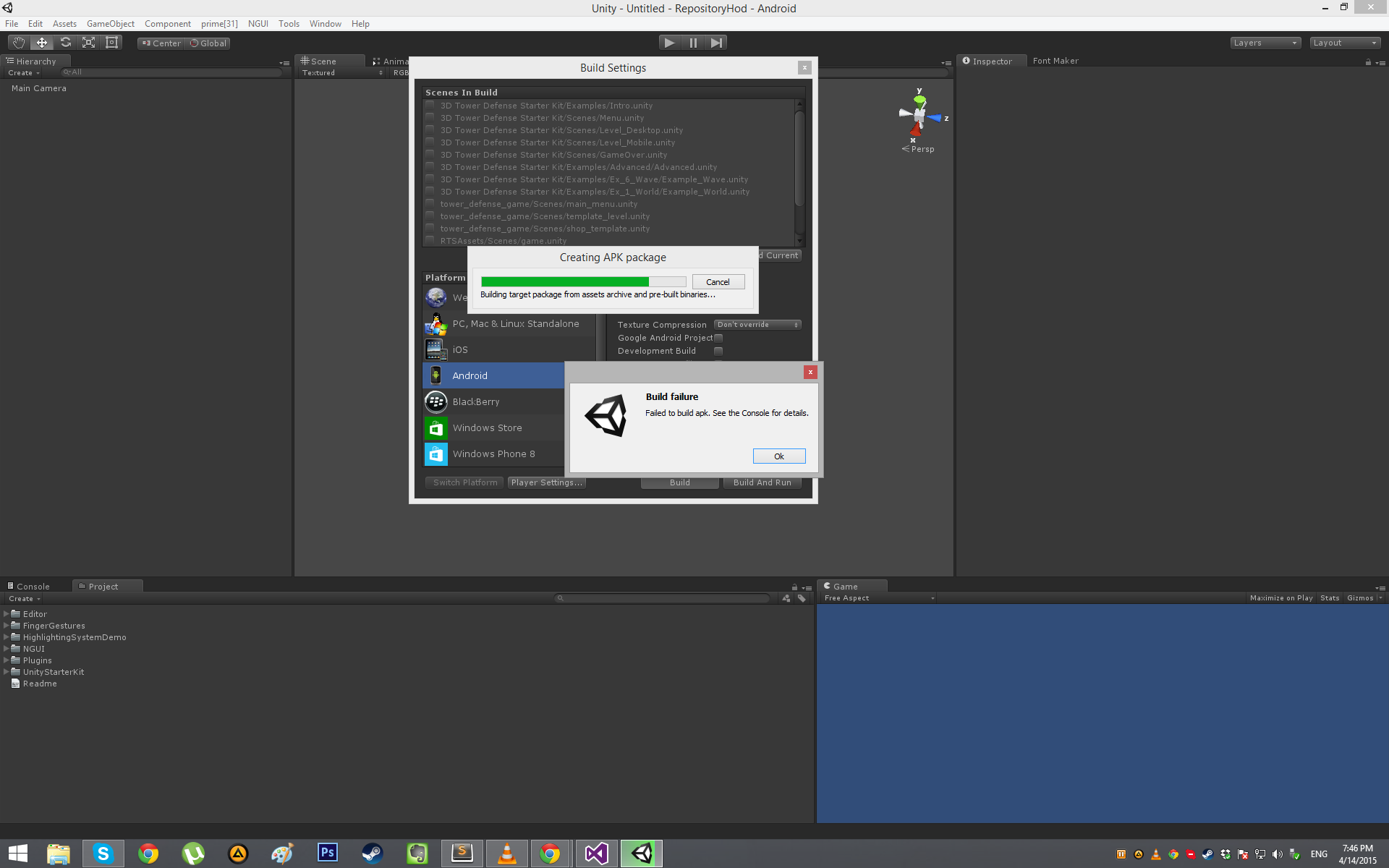Select the BlackBerry platform

493,402
